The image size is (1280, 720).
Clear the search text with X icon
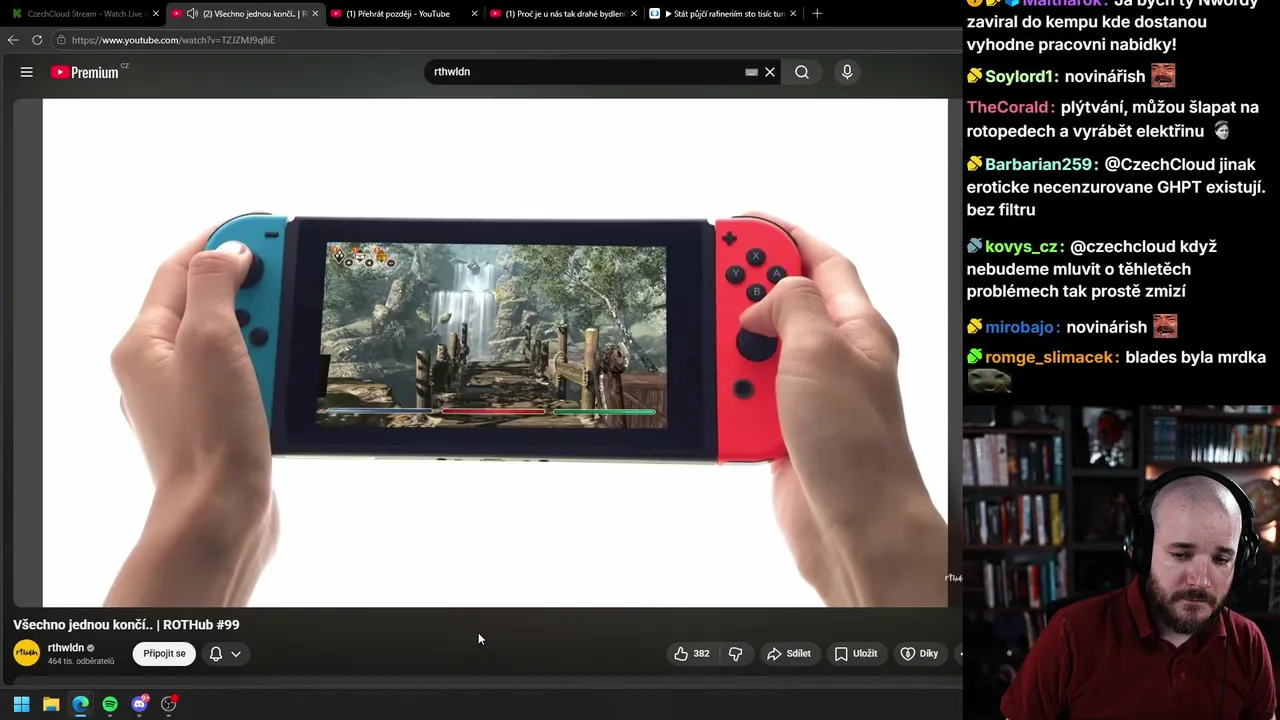(770, 72)
